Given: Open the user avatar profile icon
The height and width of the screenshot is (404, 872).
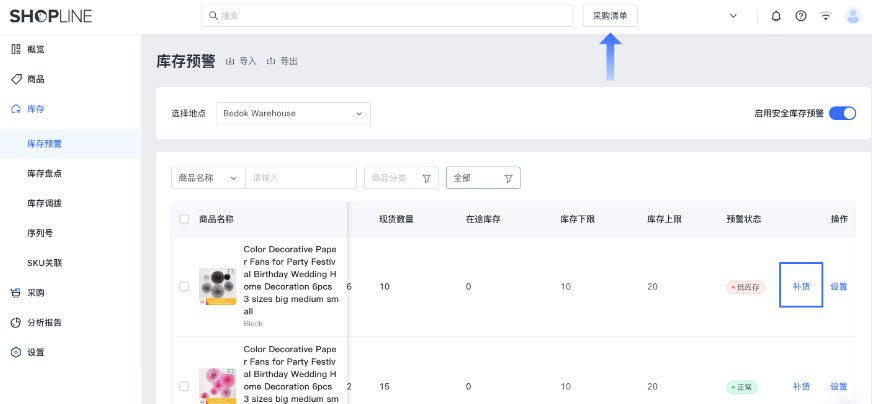Looking at the screenshot, I should pos(853,16).
